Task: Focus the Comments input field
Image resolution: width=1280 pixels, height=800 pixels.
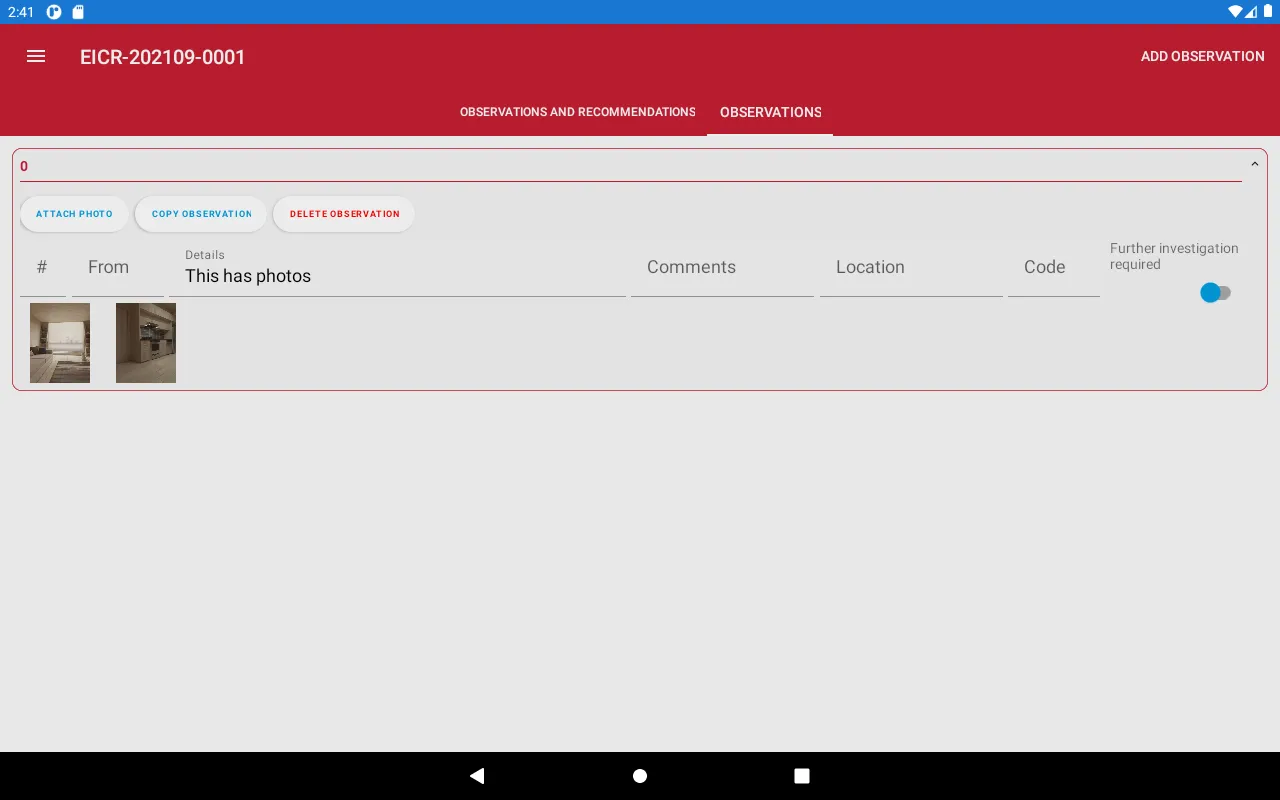Action: click(722, 268)
